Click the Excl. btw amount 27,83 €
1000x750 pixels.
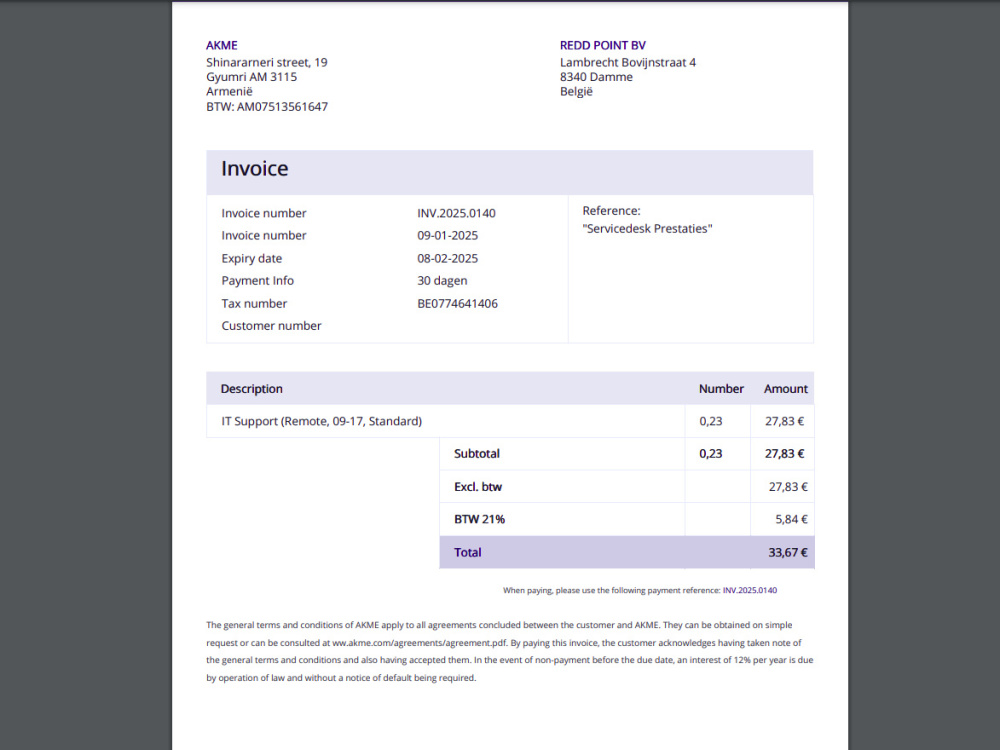pyautogui.click(x=788, y=487)
